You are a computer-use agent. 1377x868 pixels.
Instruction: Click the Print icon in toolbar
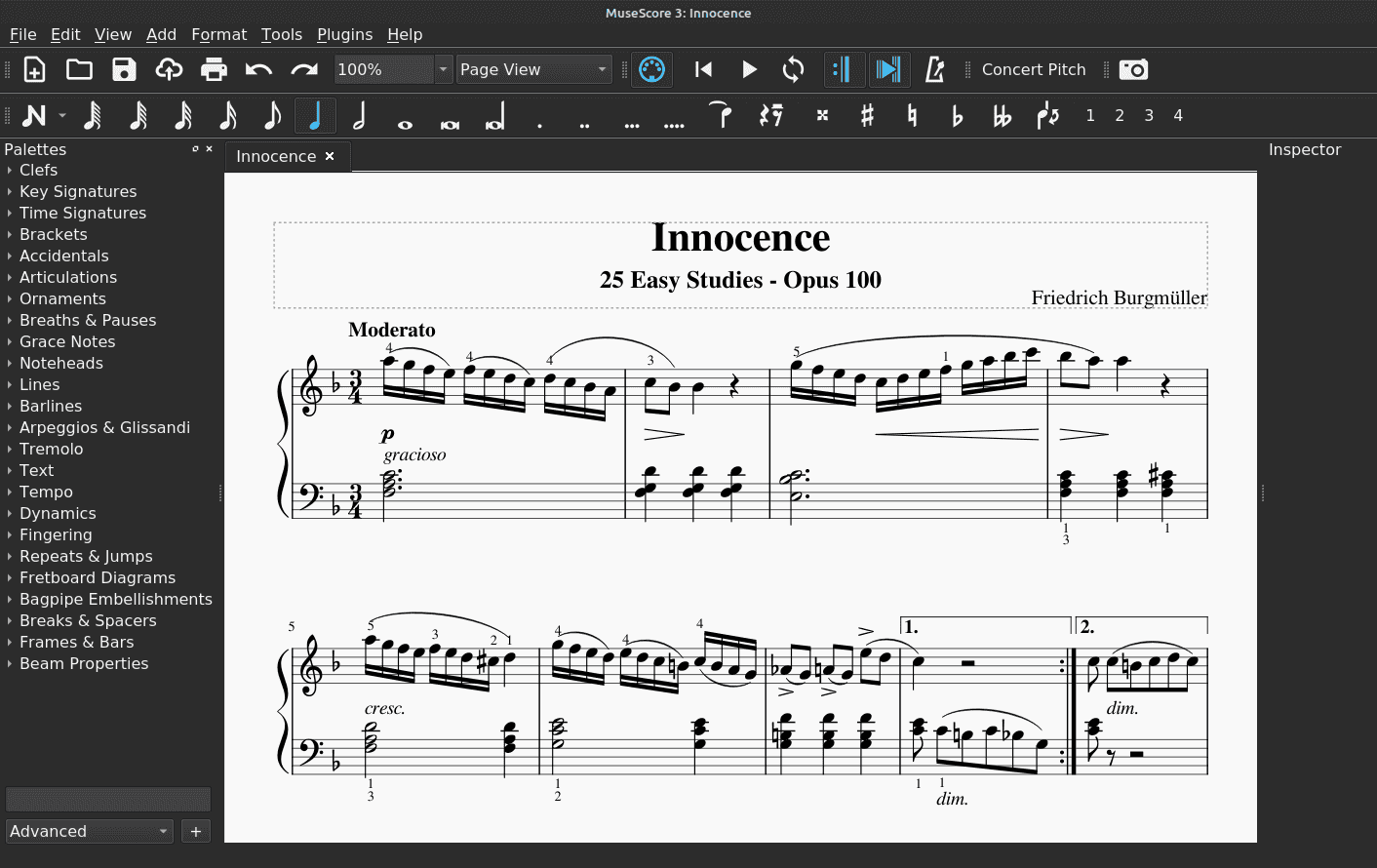click(x=214, y=69)
